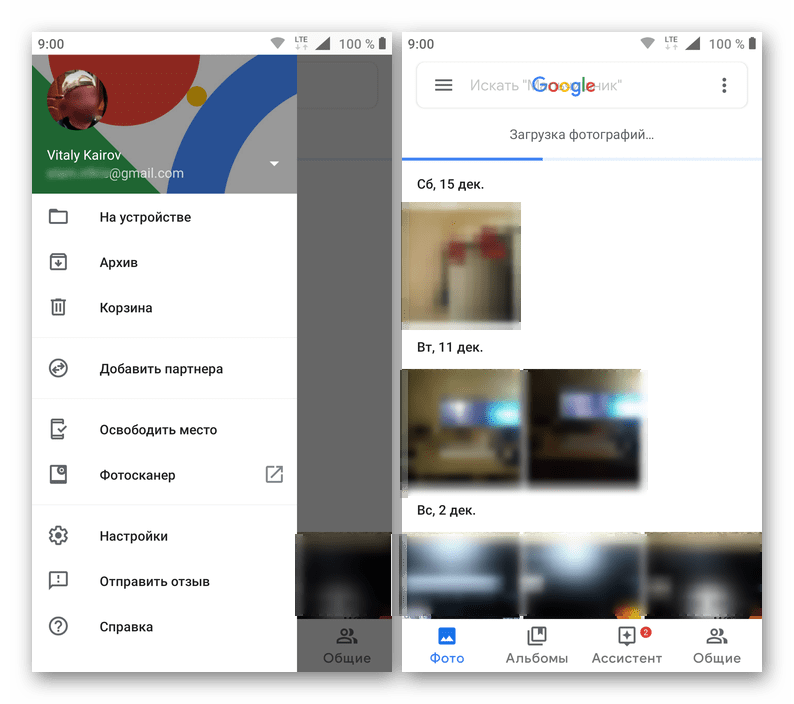794x704 pixels.
Task: Open the hamburger menu in the search bar
Action: 444,85
